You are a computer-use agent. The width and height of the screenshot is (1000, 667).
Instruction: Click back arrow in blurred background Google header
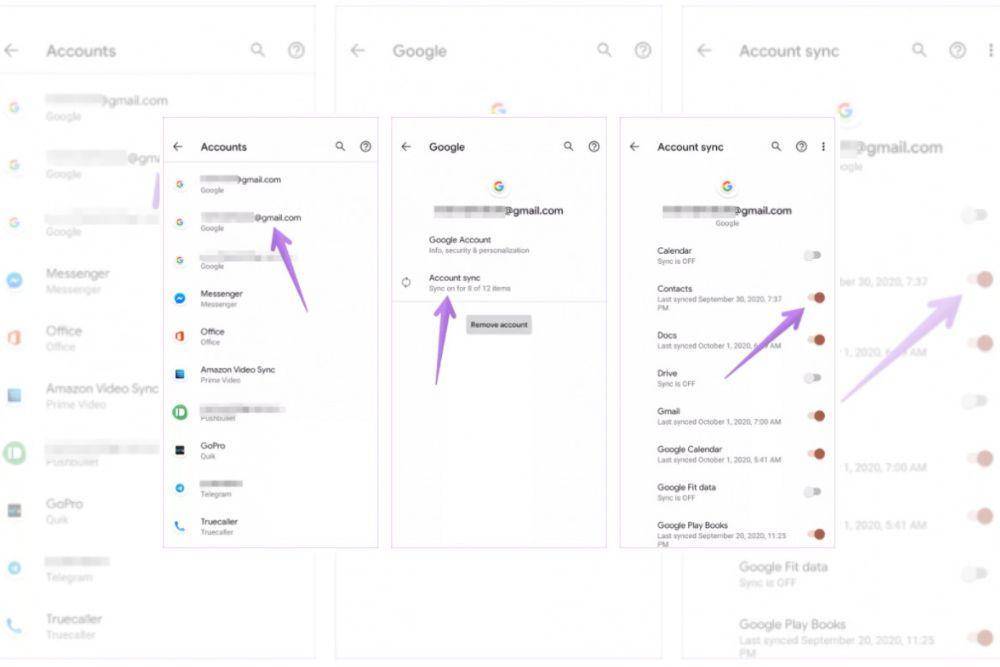(358, 50)
